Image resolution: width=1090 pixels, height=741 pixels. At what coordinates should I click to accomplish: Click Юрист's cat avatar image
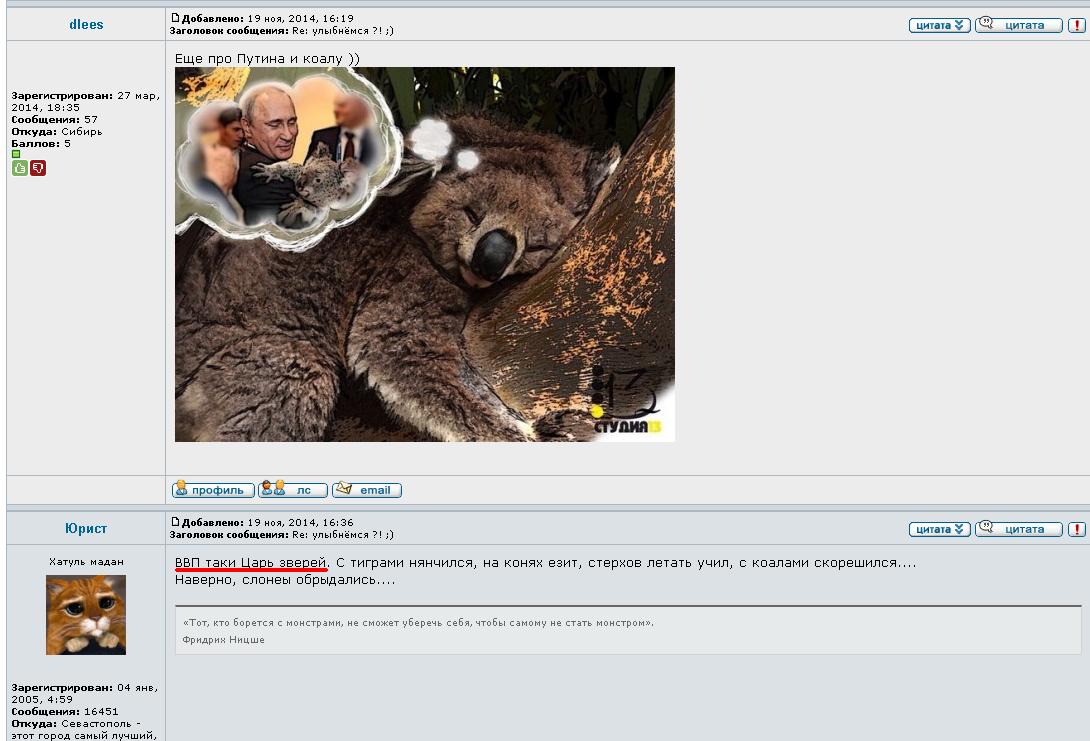86,614
